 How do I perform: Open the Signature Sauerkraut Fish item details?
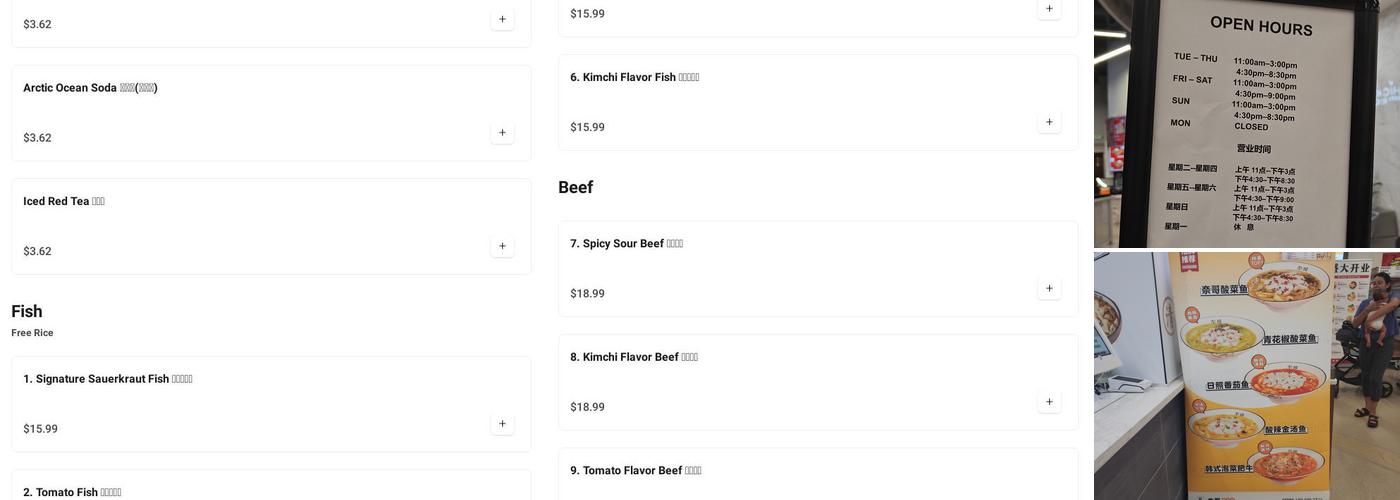click(108, 379)
